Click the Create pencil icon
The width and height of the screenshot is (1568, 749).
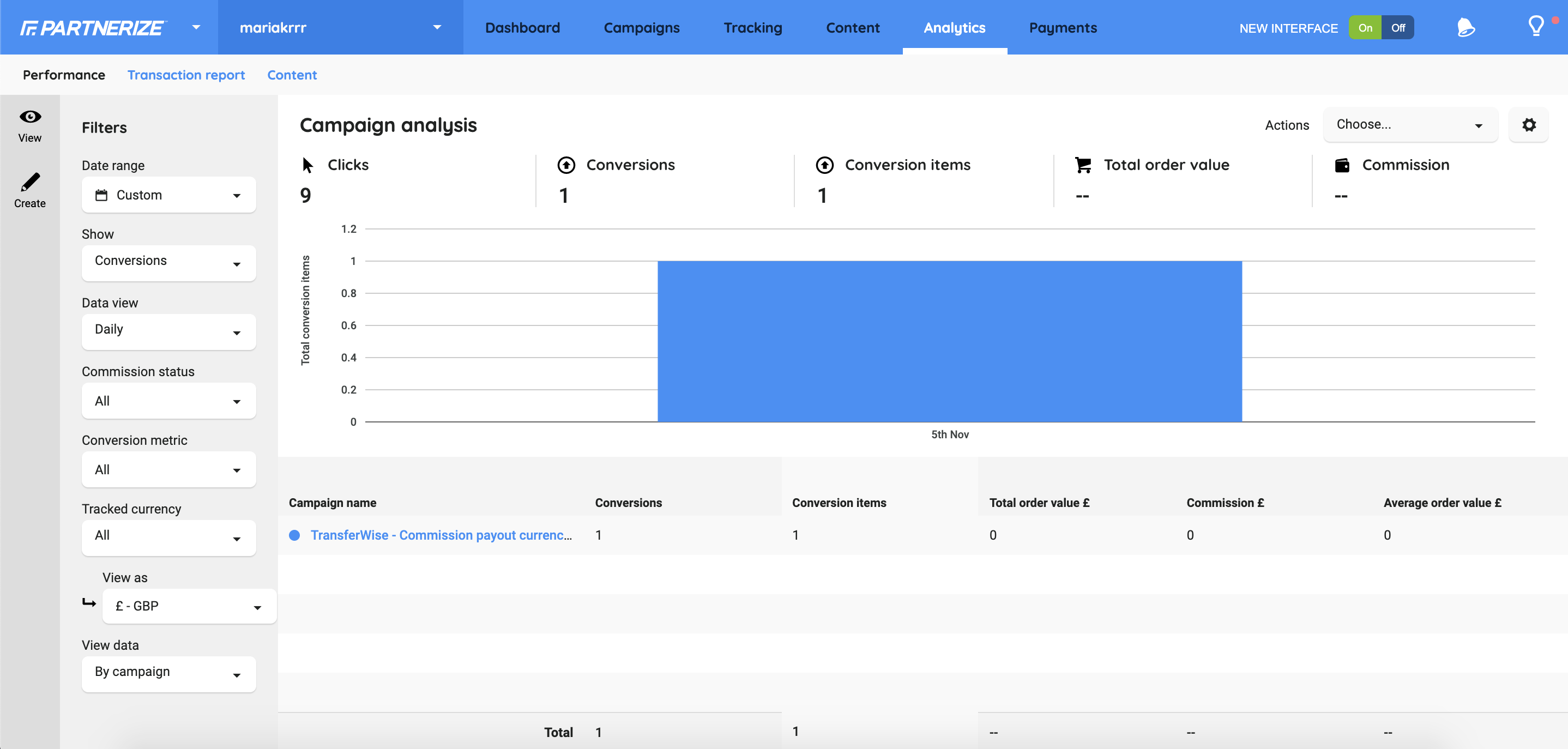point(30,182)
